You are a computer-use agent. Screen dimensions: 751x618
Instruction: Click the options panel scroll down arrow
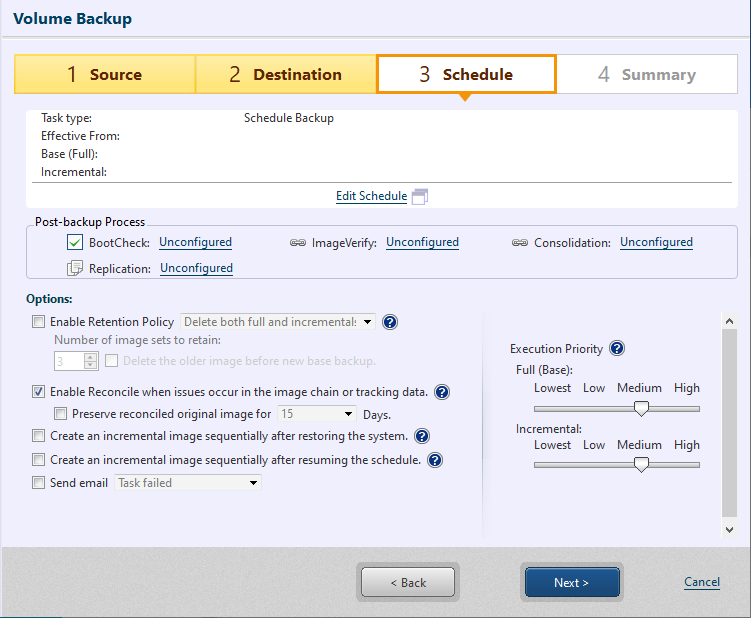(729, 529)
